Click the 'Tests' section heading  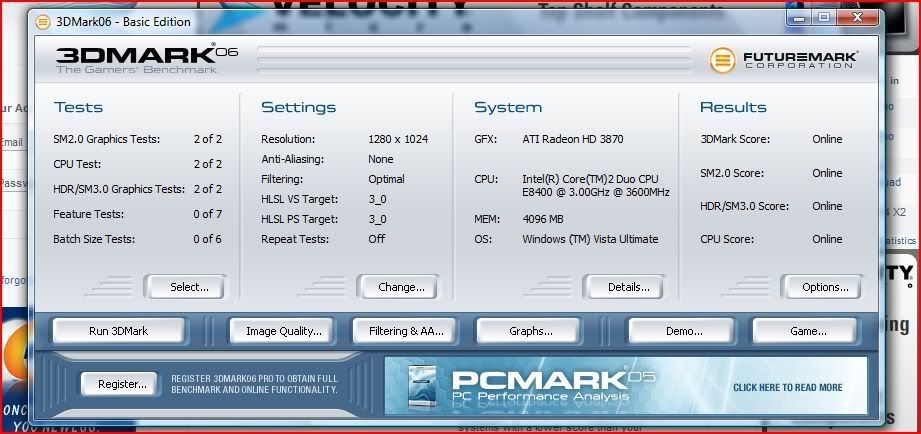tap(78, 107)
